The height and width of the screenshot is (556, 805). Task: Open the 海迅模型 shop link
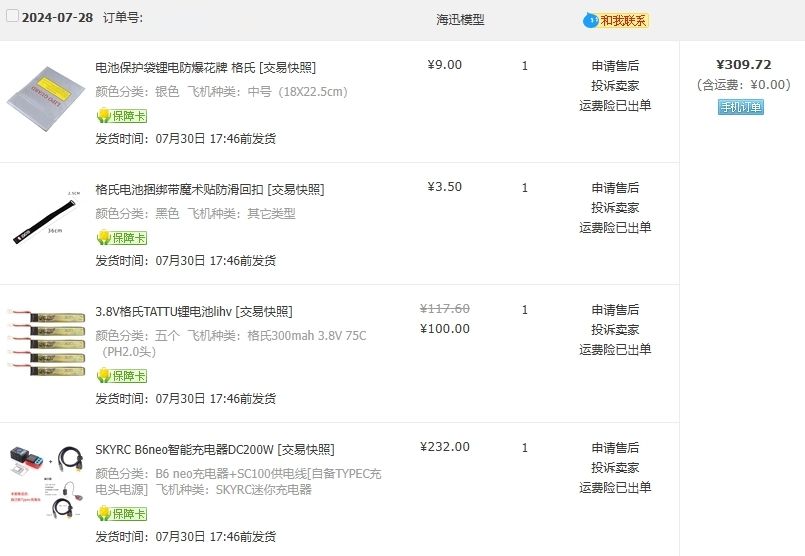460,19
